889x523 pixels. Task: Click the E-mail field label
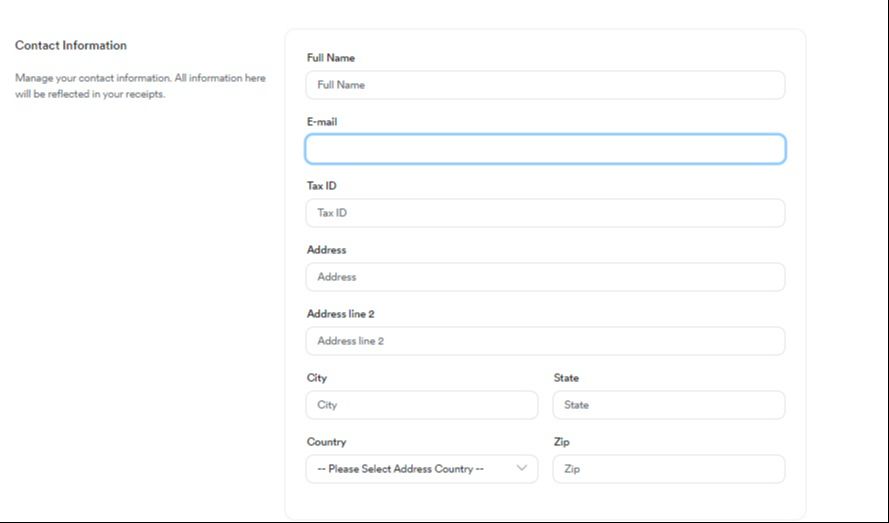click(x=323, y=122)
